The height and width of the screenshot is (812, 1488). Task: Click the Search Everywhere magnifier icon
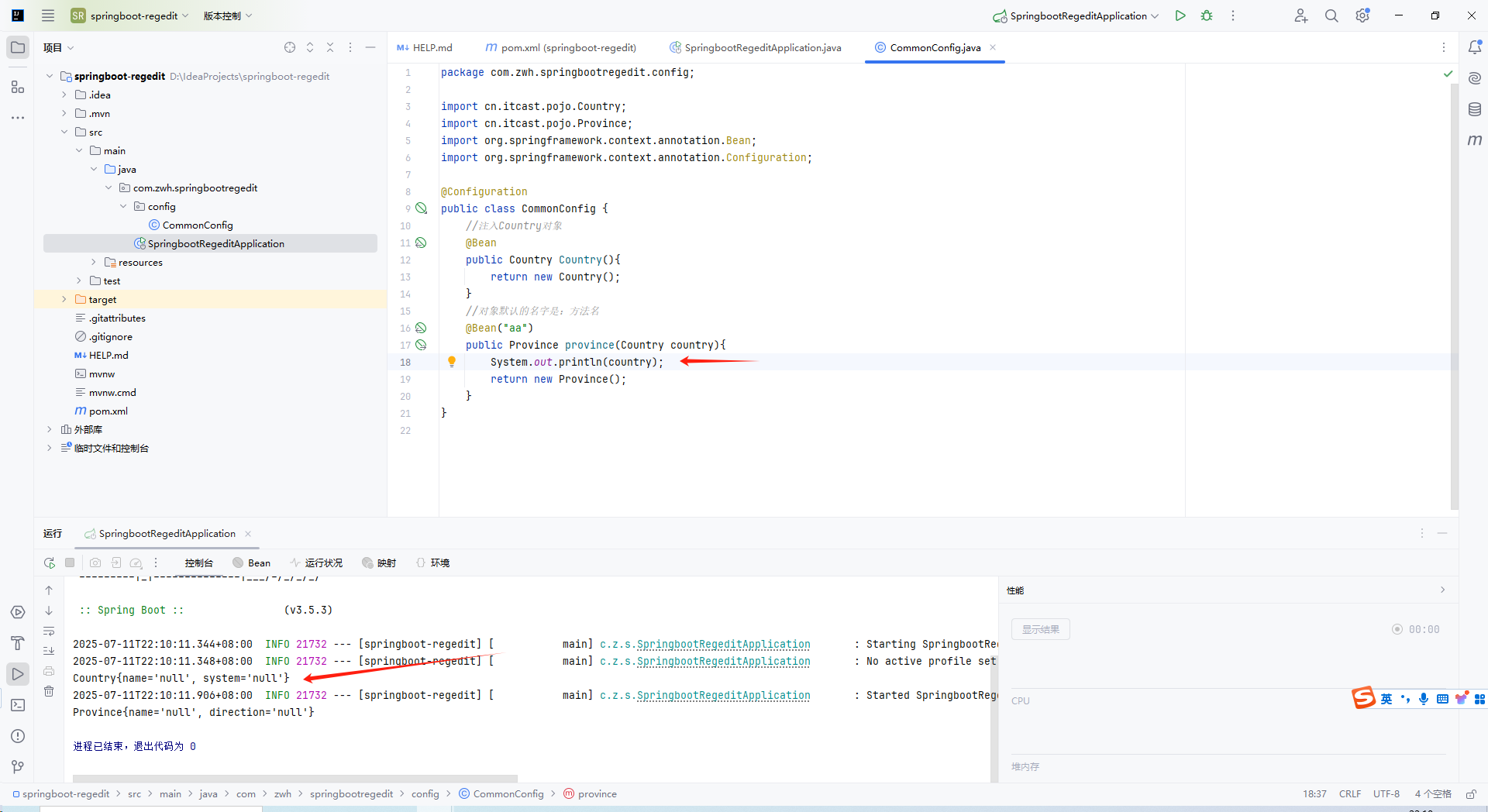1331,15
